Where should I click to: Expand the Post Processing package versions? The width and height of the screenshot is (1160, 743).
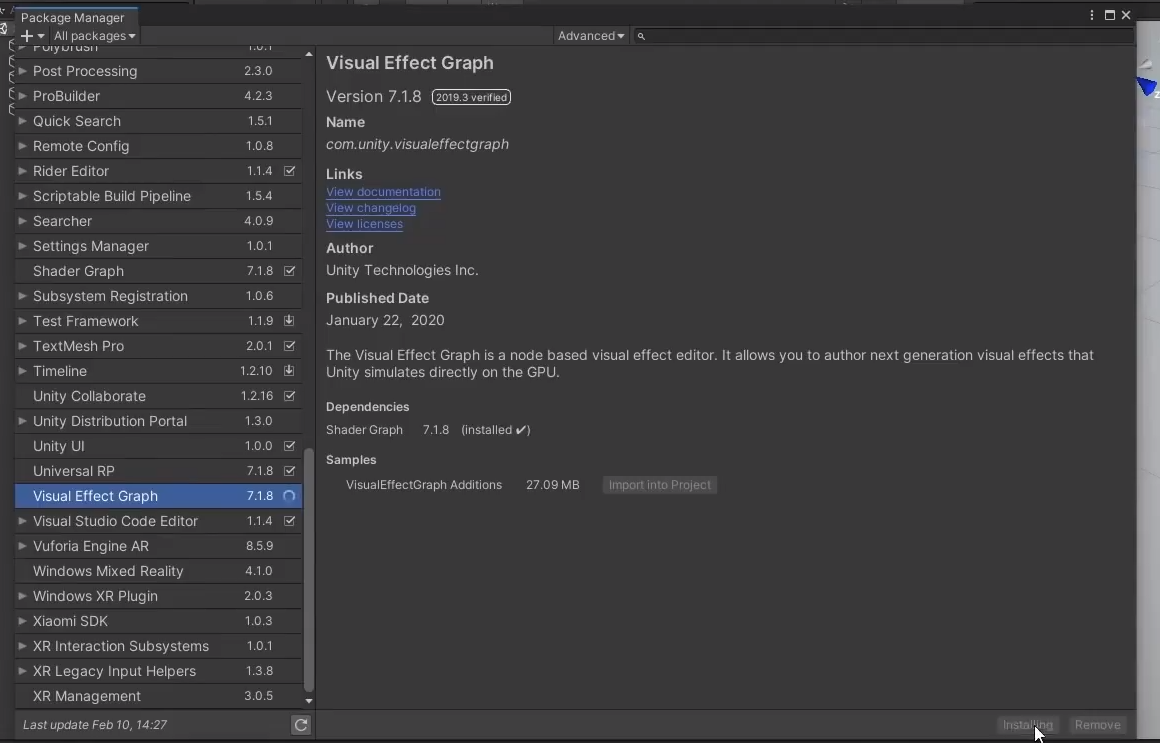(22, 71)
